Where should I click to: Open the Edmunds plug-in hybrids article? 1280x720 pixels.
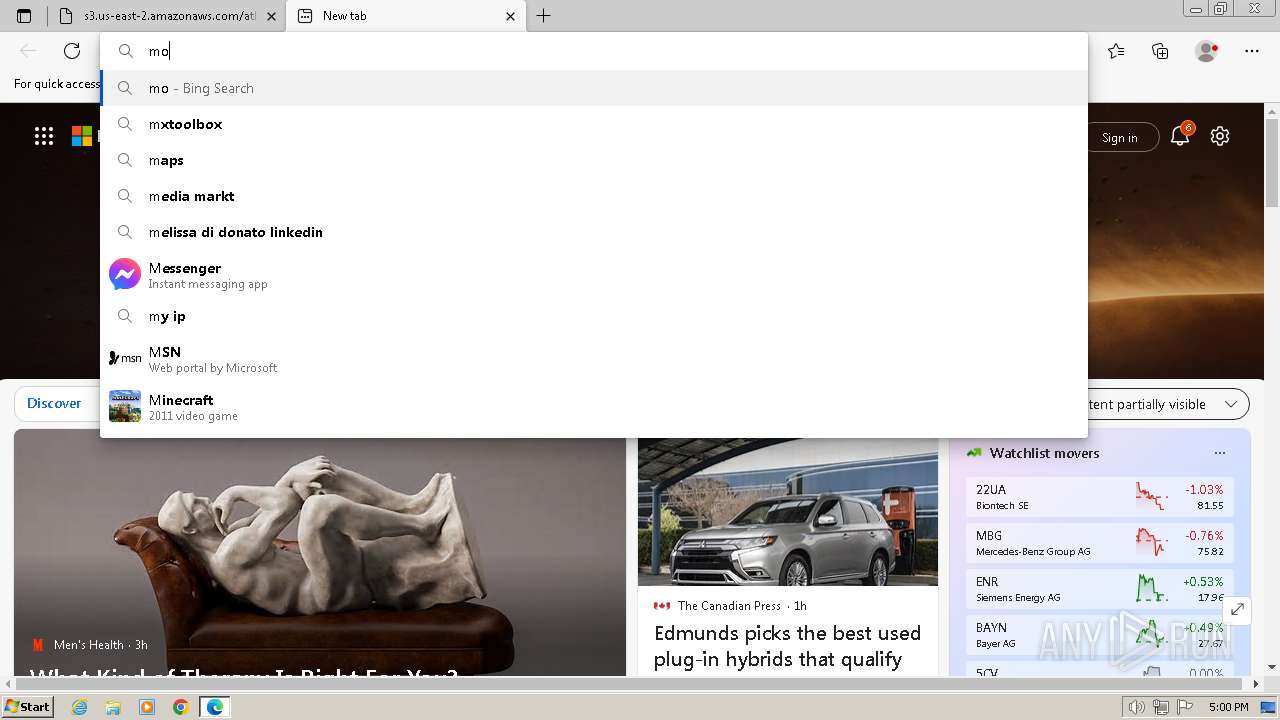pos(787,646)
